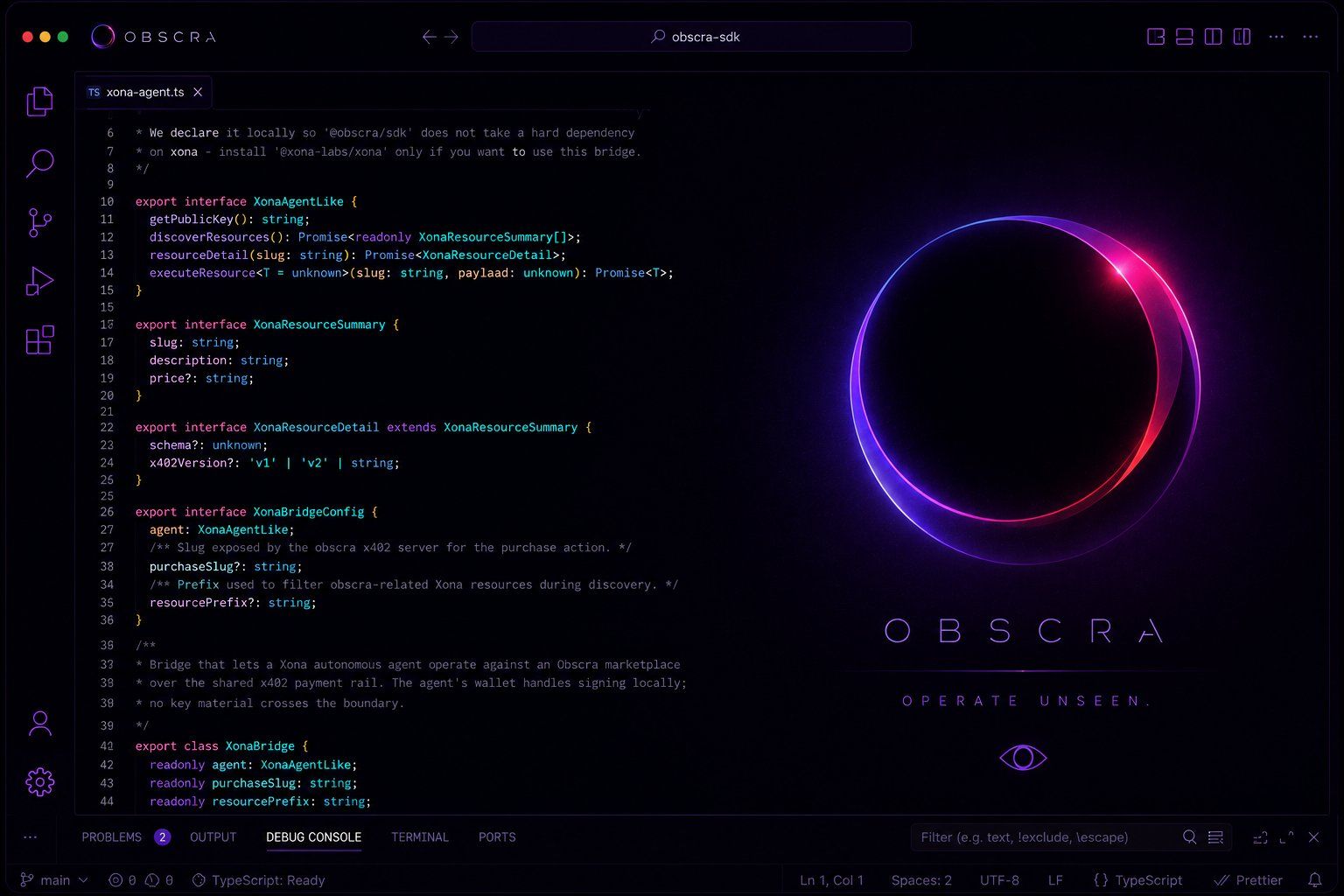1344x896 pixels.
Task: Click the Prettier formatter status item
Action: coord(1249,880)
